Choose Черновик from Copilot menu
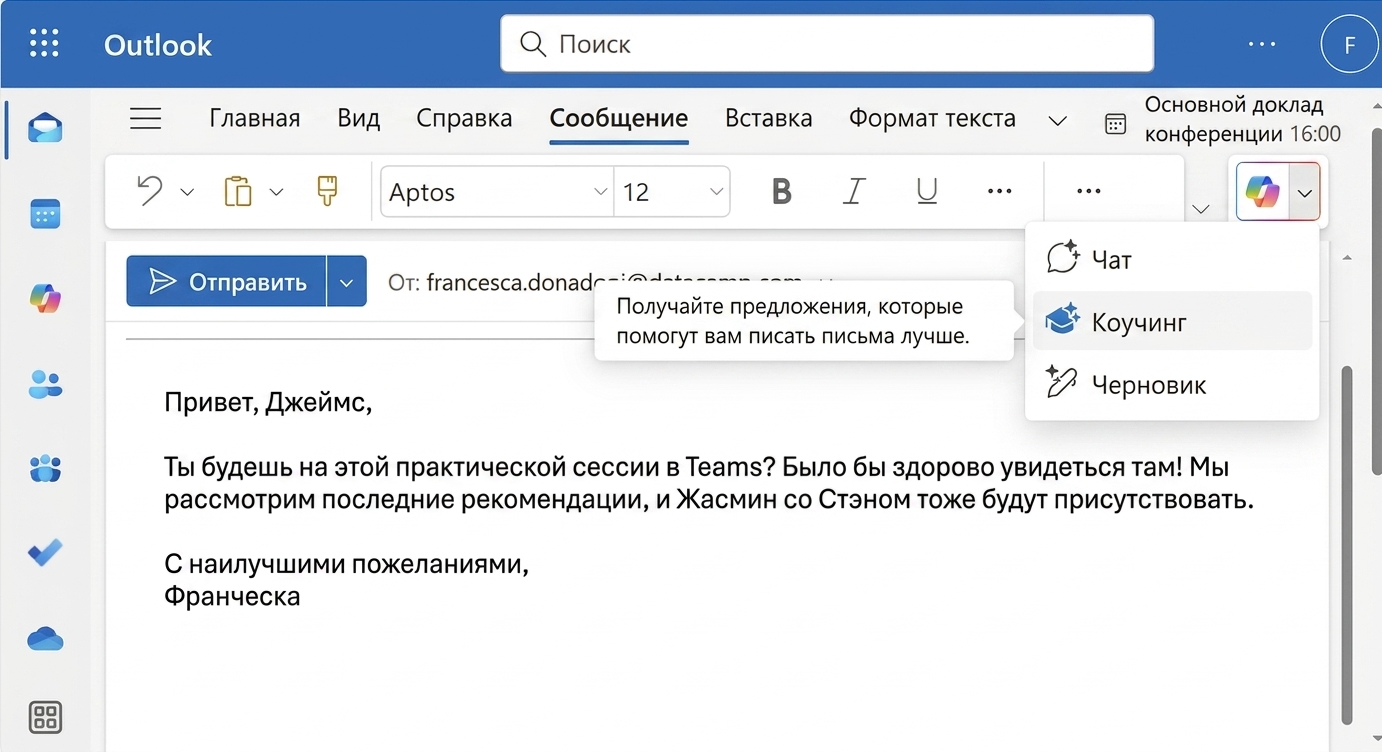Viewport: 1382px width, 752px height. tap(1172, 384)
